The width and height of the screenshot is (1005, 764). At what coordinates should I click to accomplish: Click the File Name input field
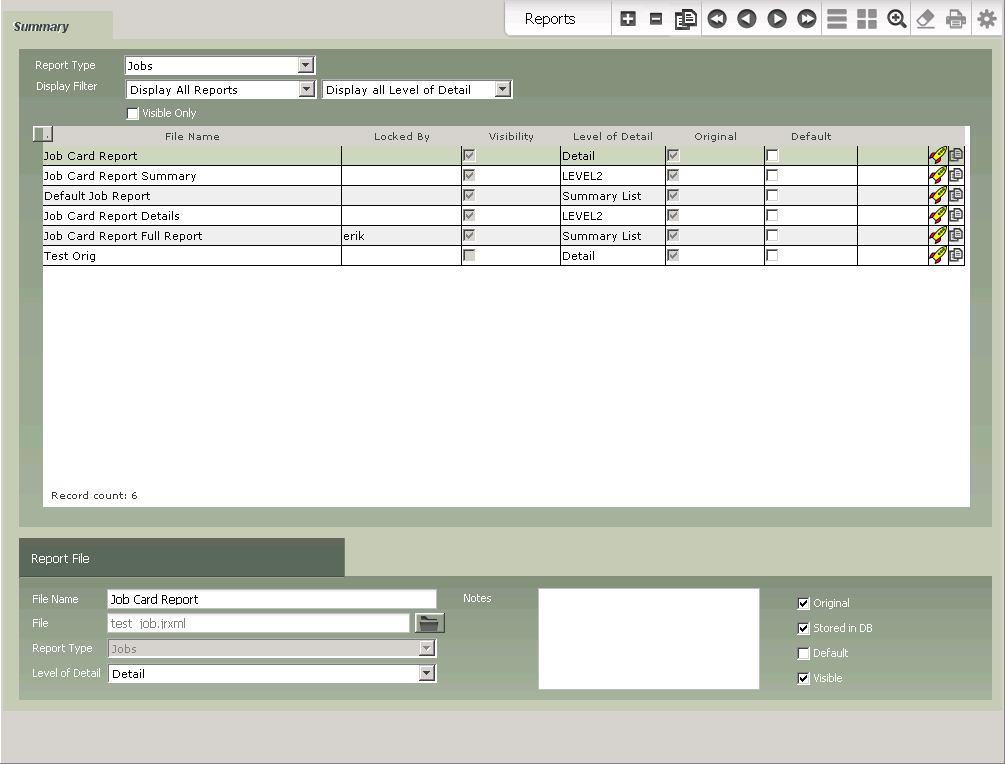tap(271, 599)
